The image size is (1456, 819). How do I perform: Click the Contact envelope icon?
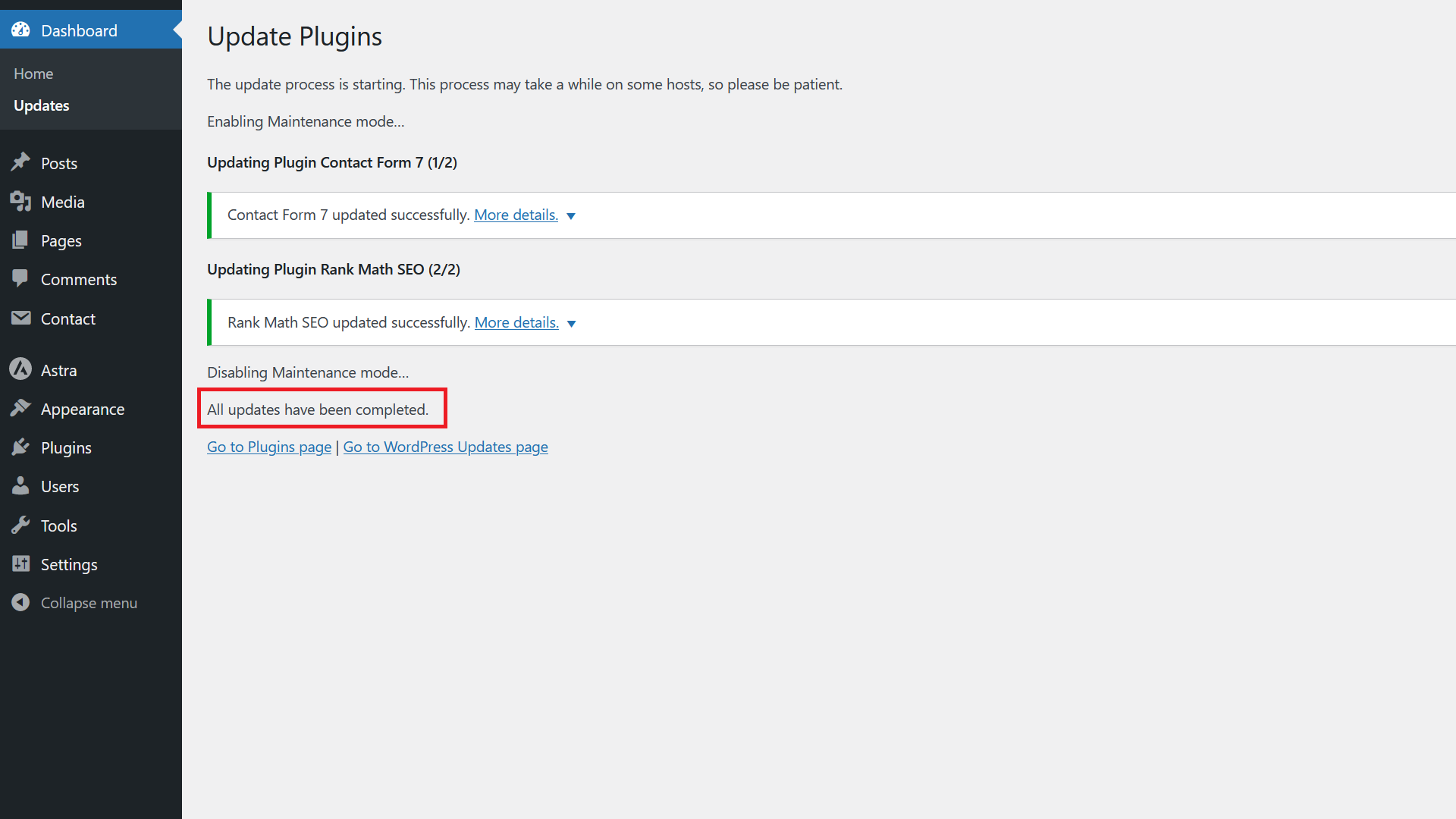point(20,318)
